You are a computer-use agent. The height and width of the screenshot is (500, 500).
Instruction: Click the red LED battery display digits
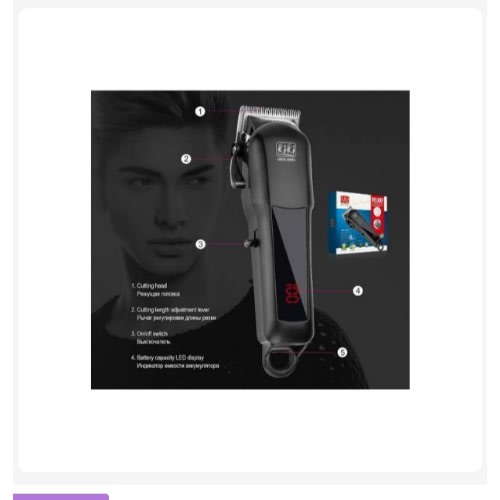click(292, 293)
